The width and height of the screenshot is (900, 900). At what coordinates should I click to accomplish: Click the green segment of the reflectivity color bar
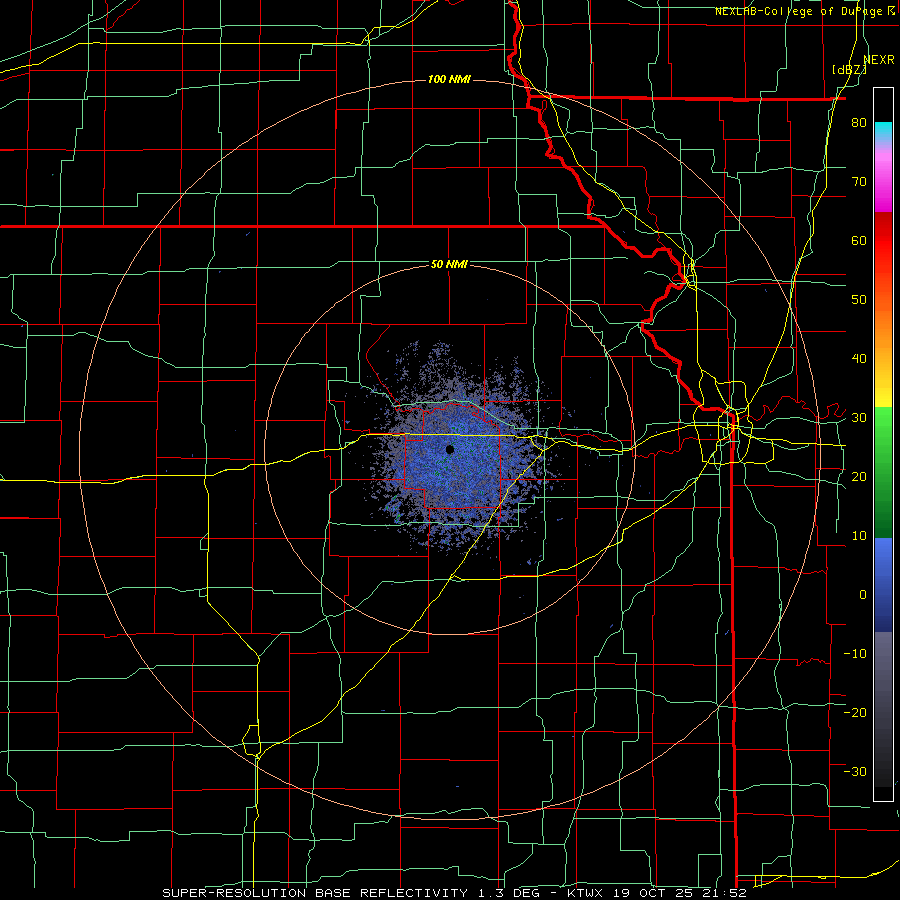(883, 472)
